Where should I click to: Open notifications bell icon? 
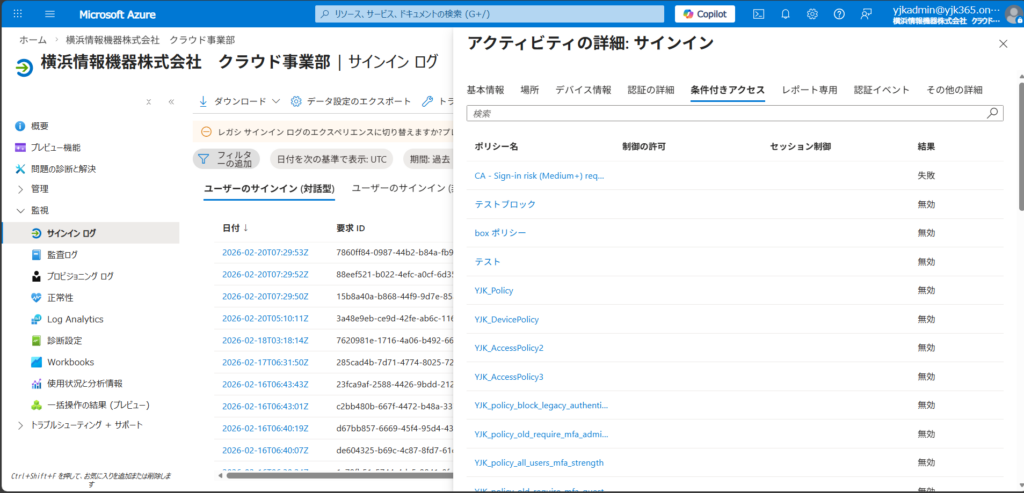click(x=786, y=14)
